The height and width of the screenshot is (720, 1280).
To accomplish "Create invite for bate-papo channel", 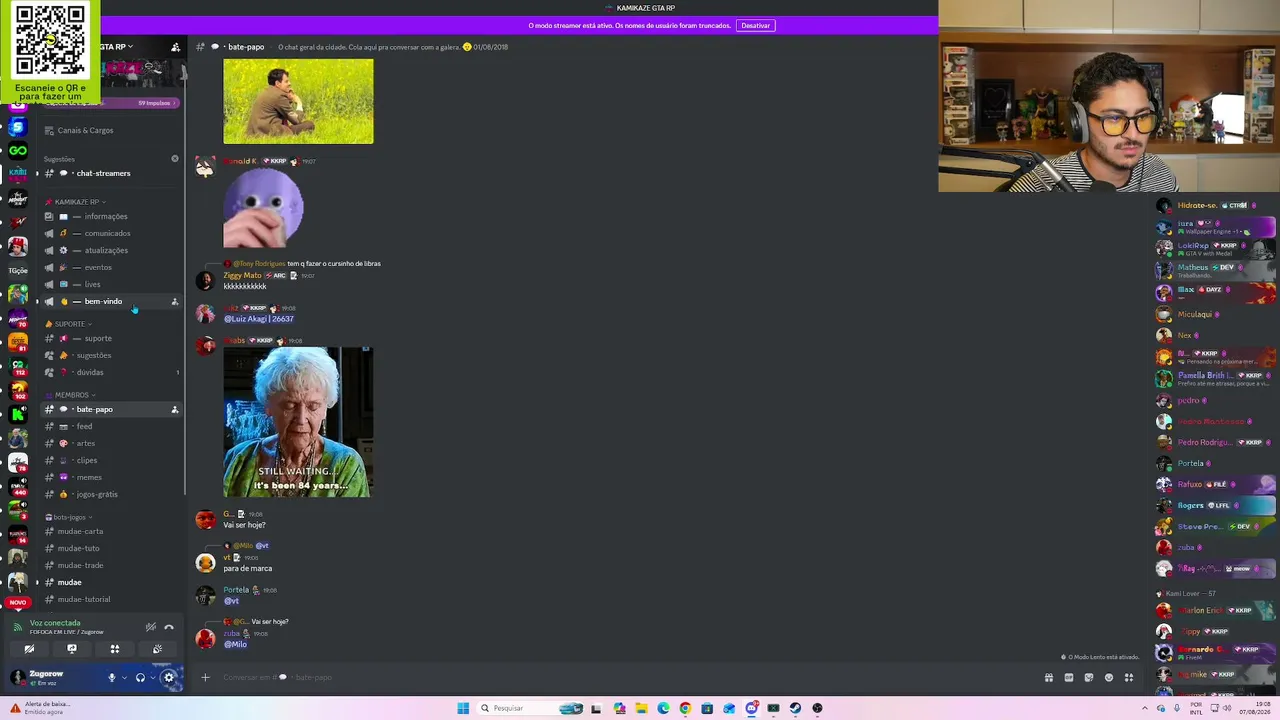I will pyautogui.click(x=175, y=409).
